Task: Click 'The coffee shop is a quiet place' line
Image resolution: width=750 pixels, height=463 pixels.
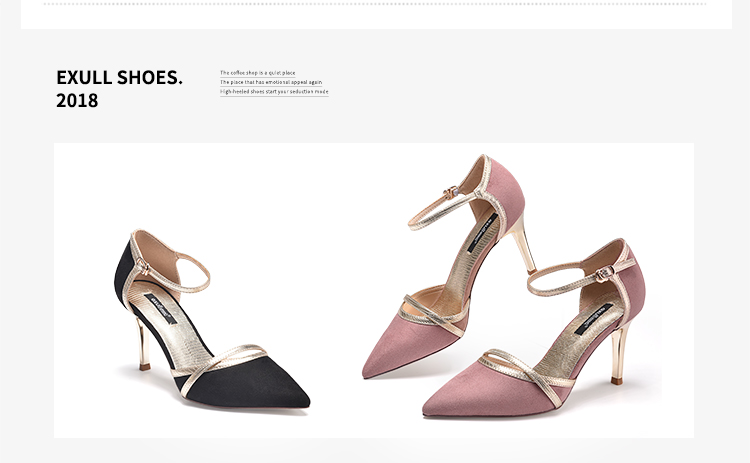Action: coord(257,73)
